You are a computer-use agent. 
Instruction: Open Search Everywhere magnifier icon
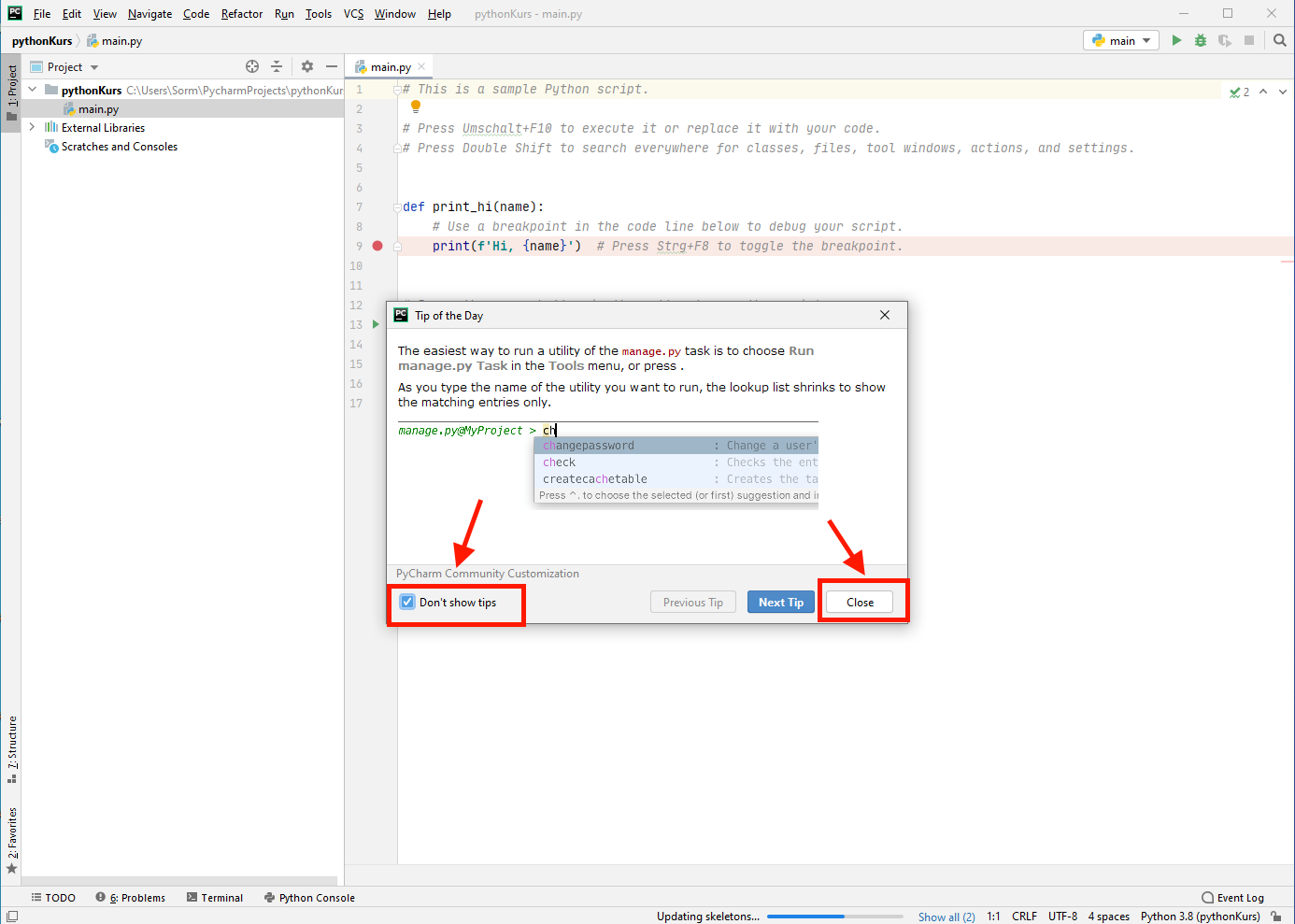(1280, 40)
